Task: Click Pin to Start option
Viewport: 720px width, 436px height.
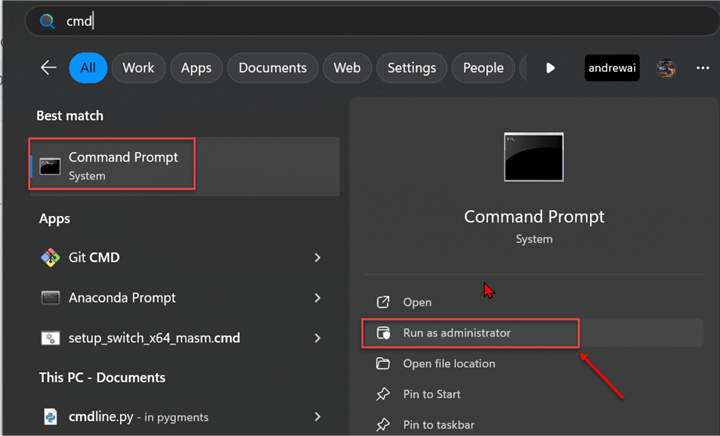Action: [431, 395]
